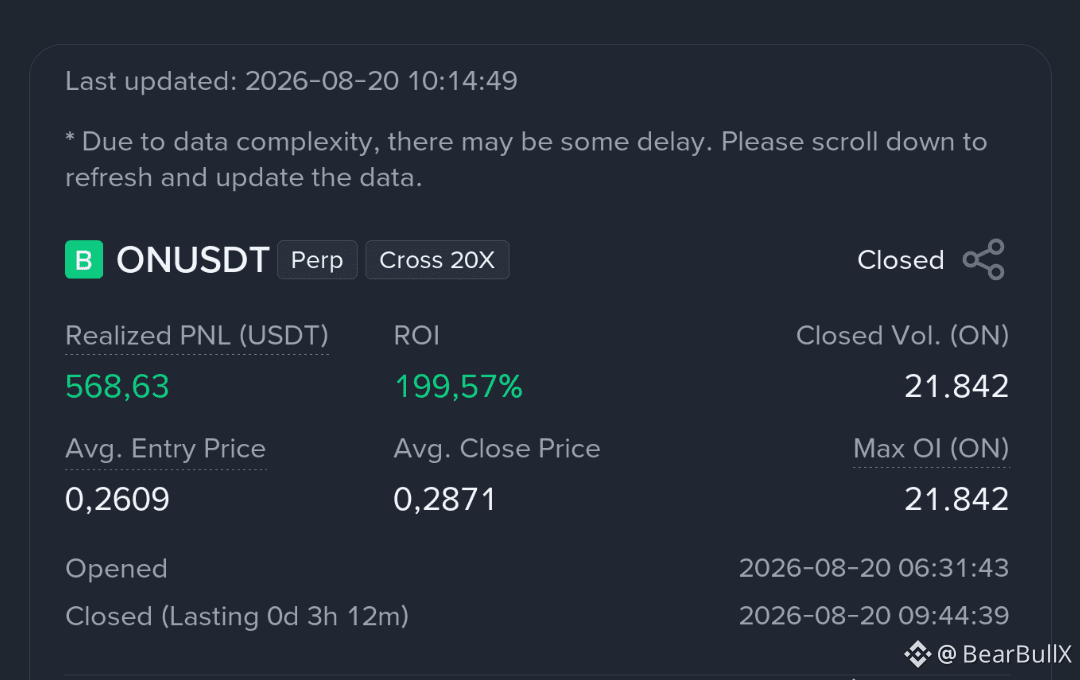Click the Last updated timestamp text
The width and height of the screenshot is (1080, 680).
[x=291, y=81]
